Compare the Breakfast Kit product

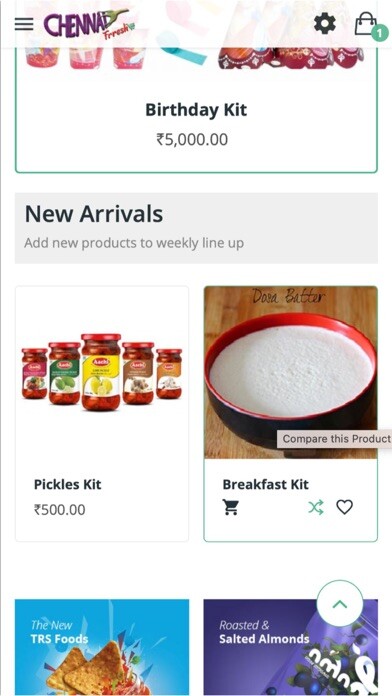click(316, 507)
